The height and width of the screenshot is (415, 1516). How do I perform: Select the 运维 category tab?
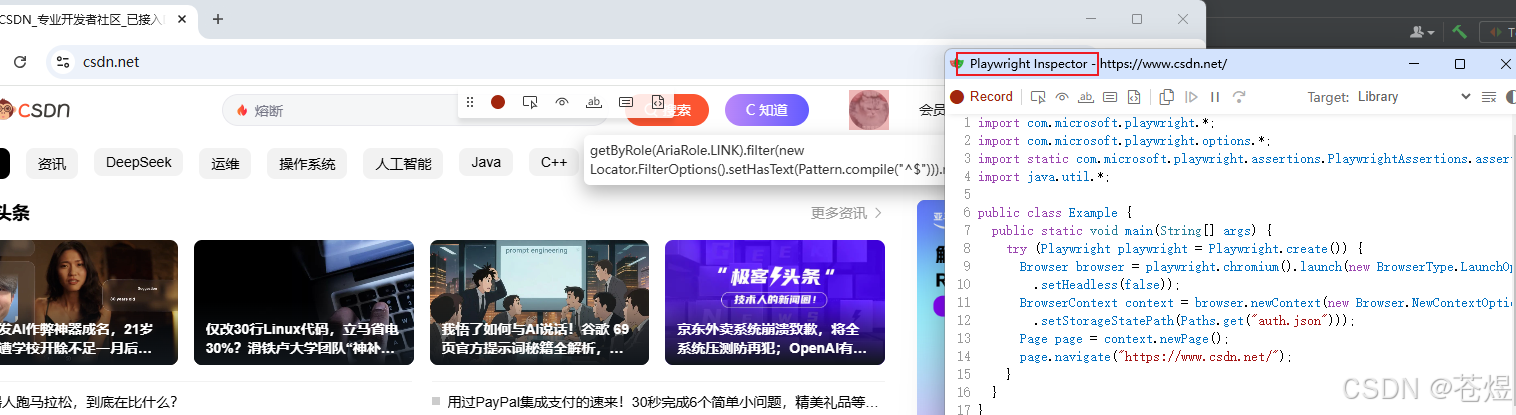225,163
